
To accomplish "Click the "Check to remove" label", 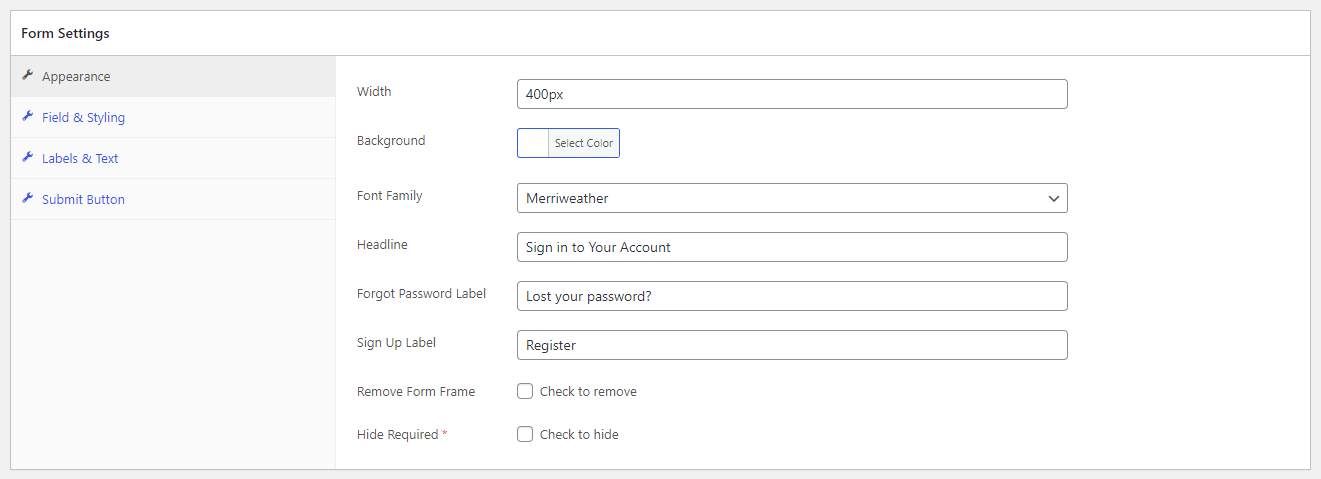I will 588,391.
